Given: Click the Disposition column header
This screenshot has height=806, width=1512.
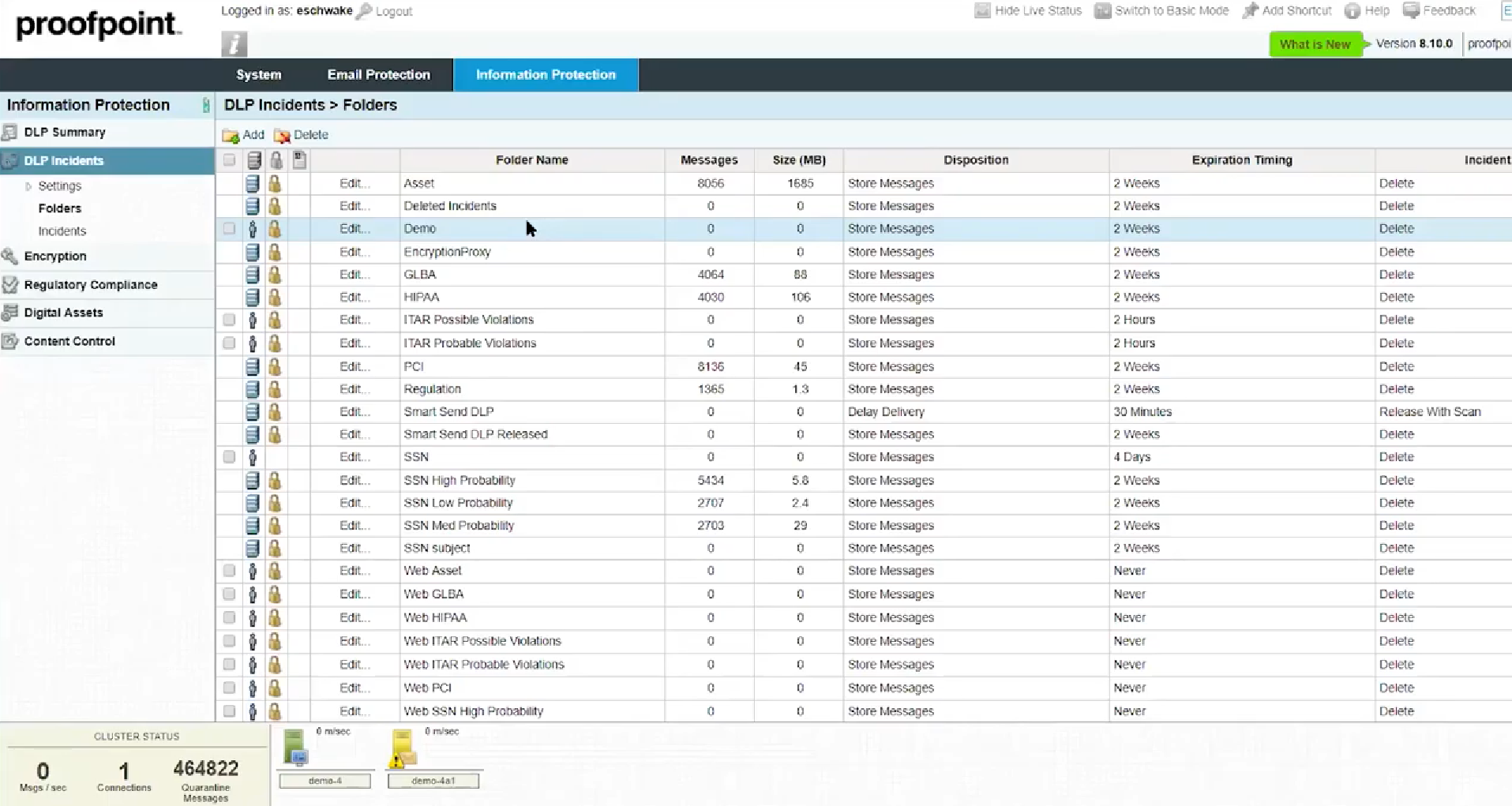Looking at the screenshot, I should (x=976, y=160).
